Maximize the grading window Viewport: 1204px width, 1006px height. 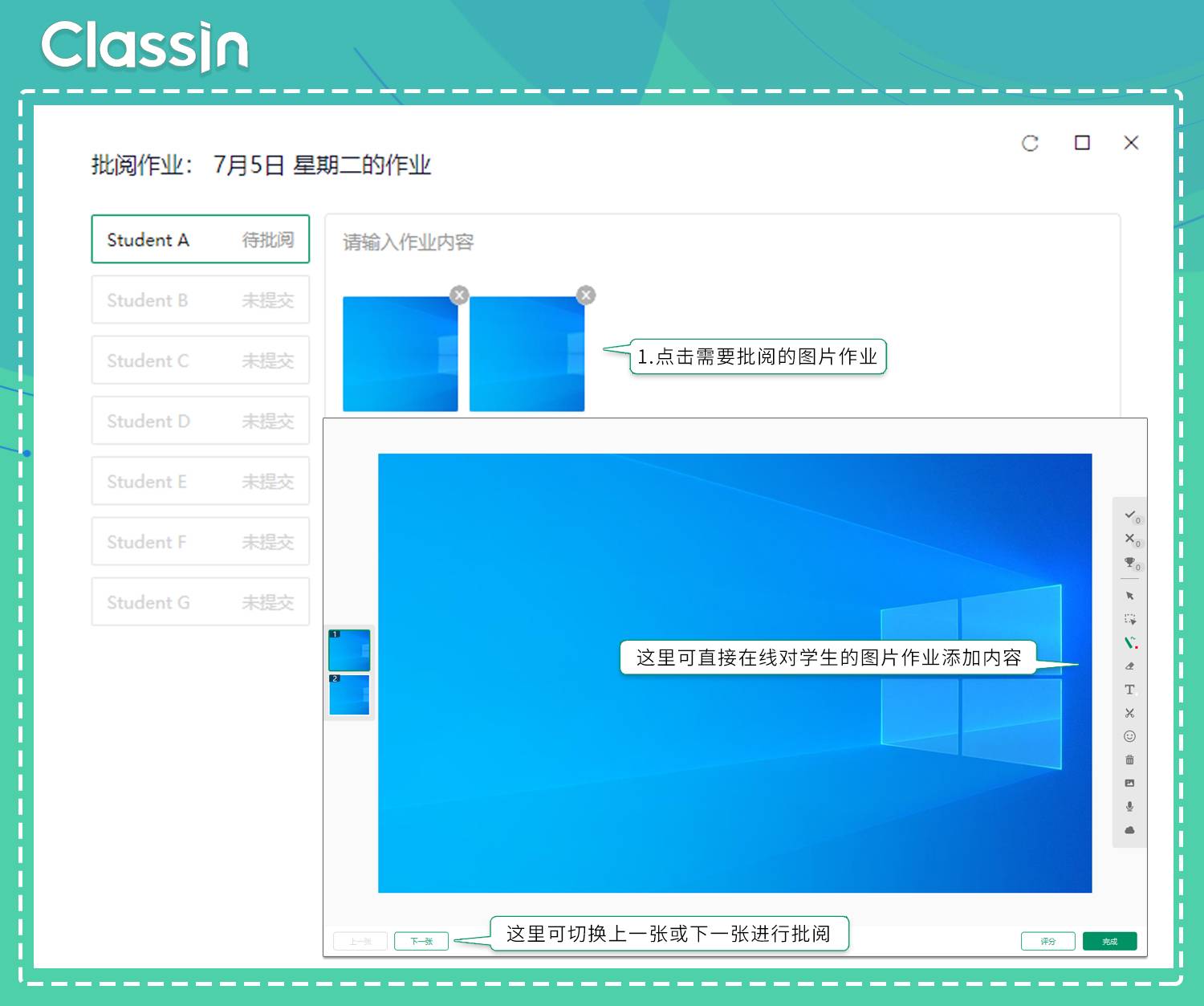[1082, 143]
